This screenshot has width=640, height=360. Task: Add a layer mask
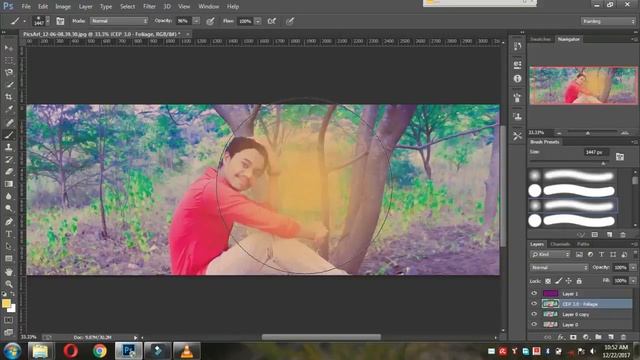(573, 337)
